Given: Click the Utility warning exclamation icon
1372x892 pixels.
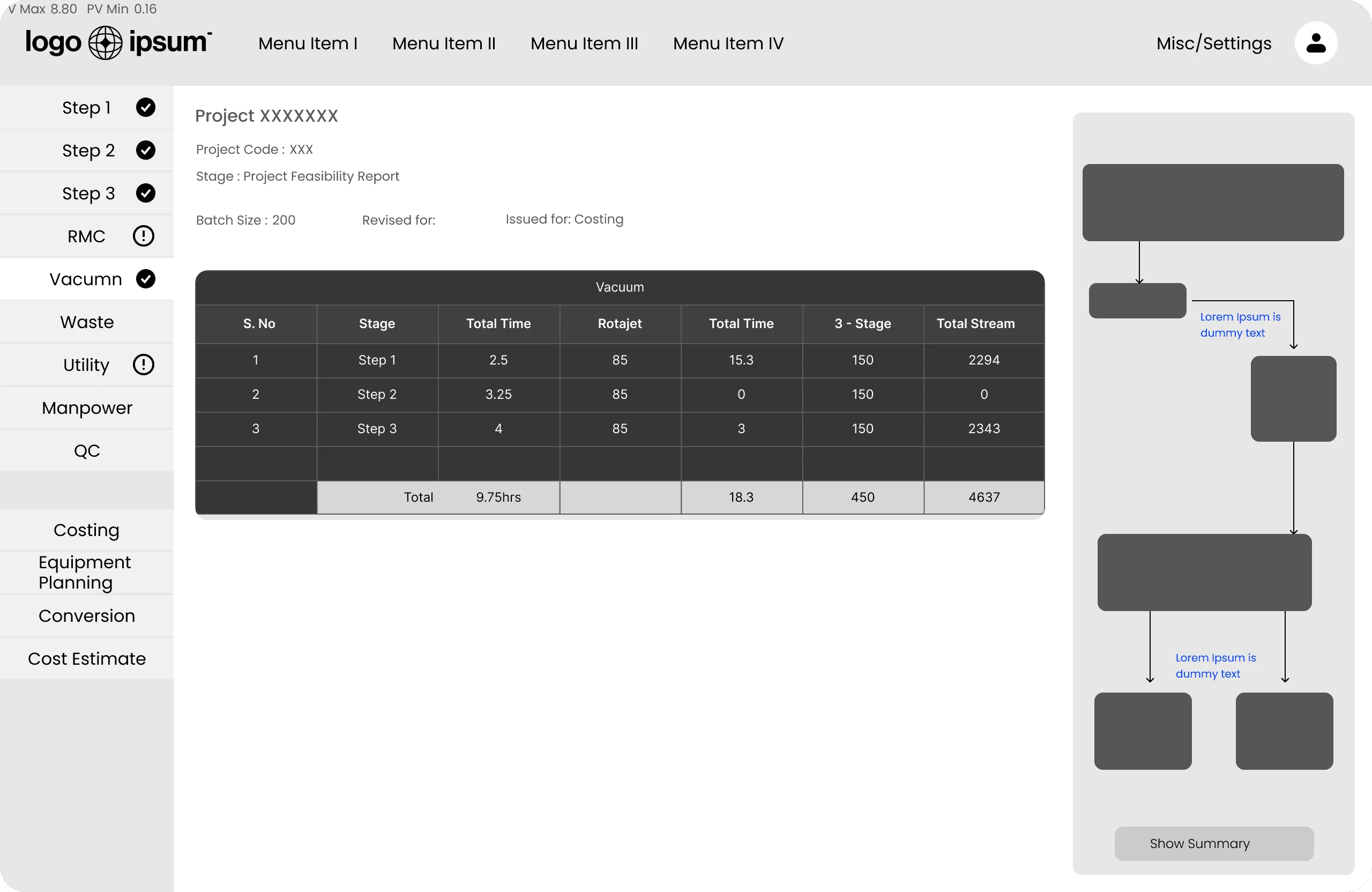Looking at the screenshot, I should click(144, 365).
